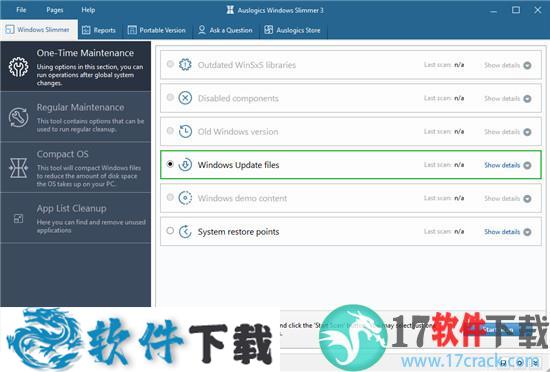
Task: Select Windows Update files radio button
Action: [x=170, y=164]
